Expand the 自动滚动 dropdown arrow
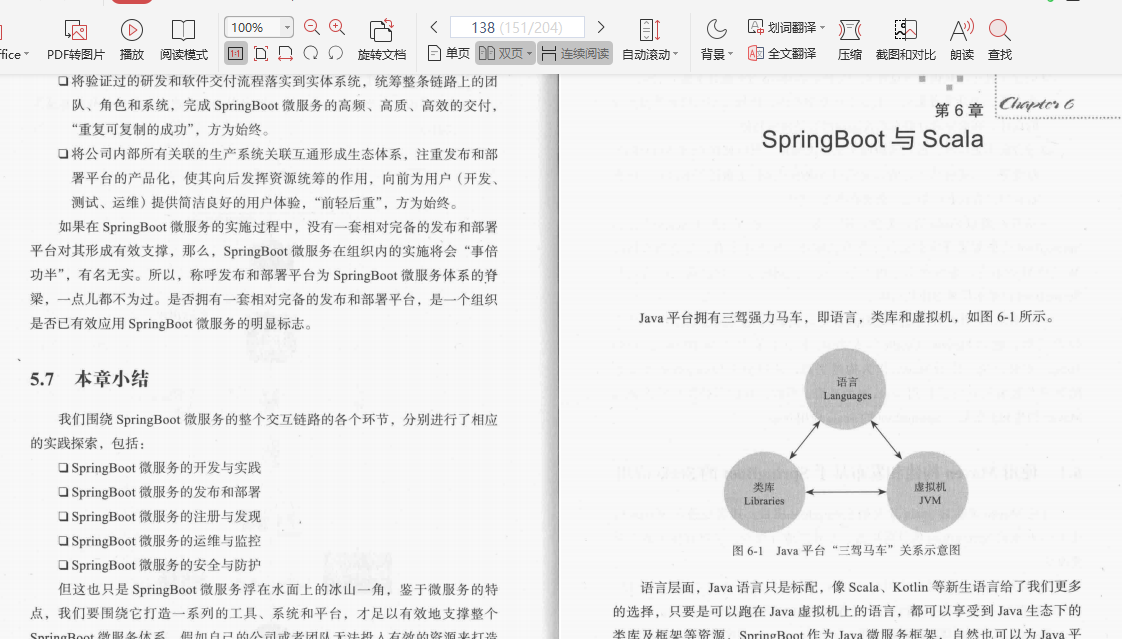 pyautogui.click(x=675, y=54)
